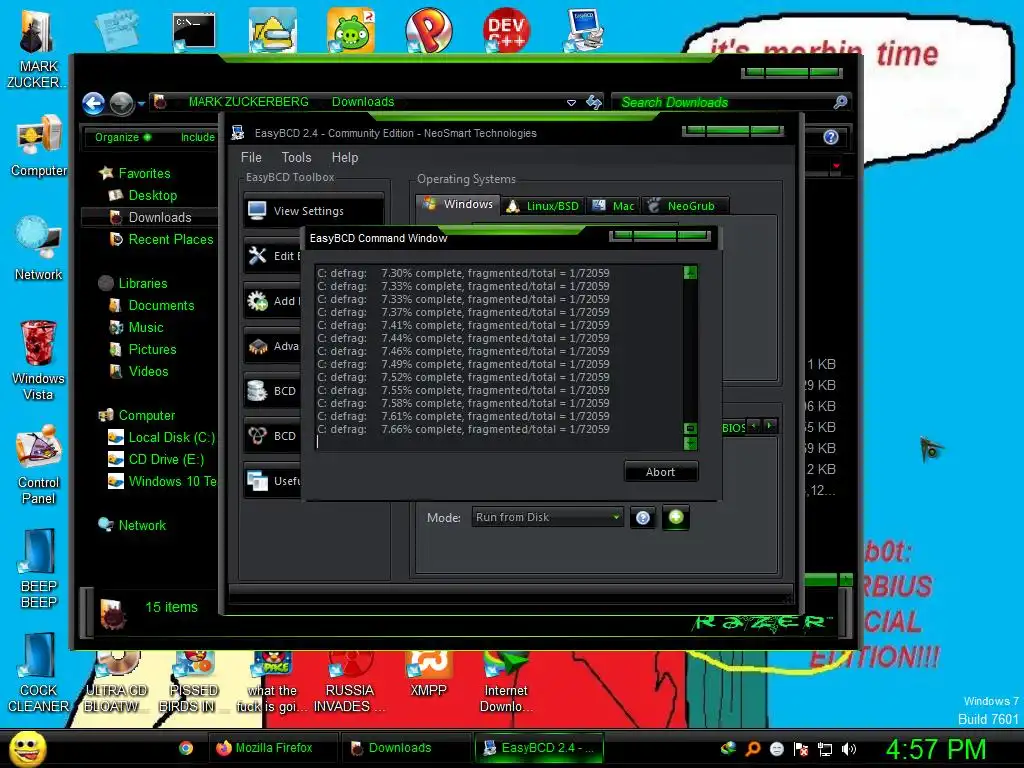Open the Control Panel desktop icon

click(39, 464)
